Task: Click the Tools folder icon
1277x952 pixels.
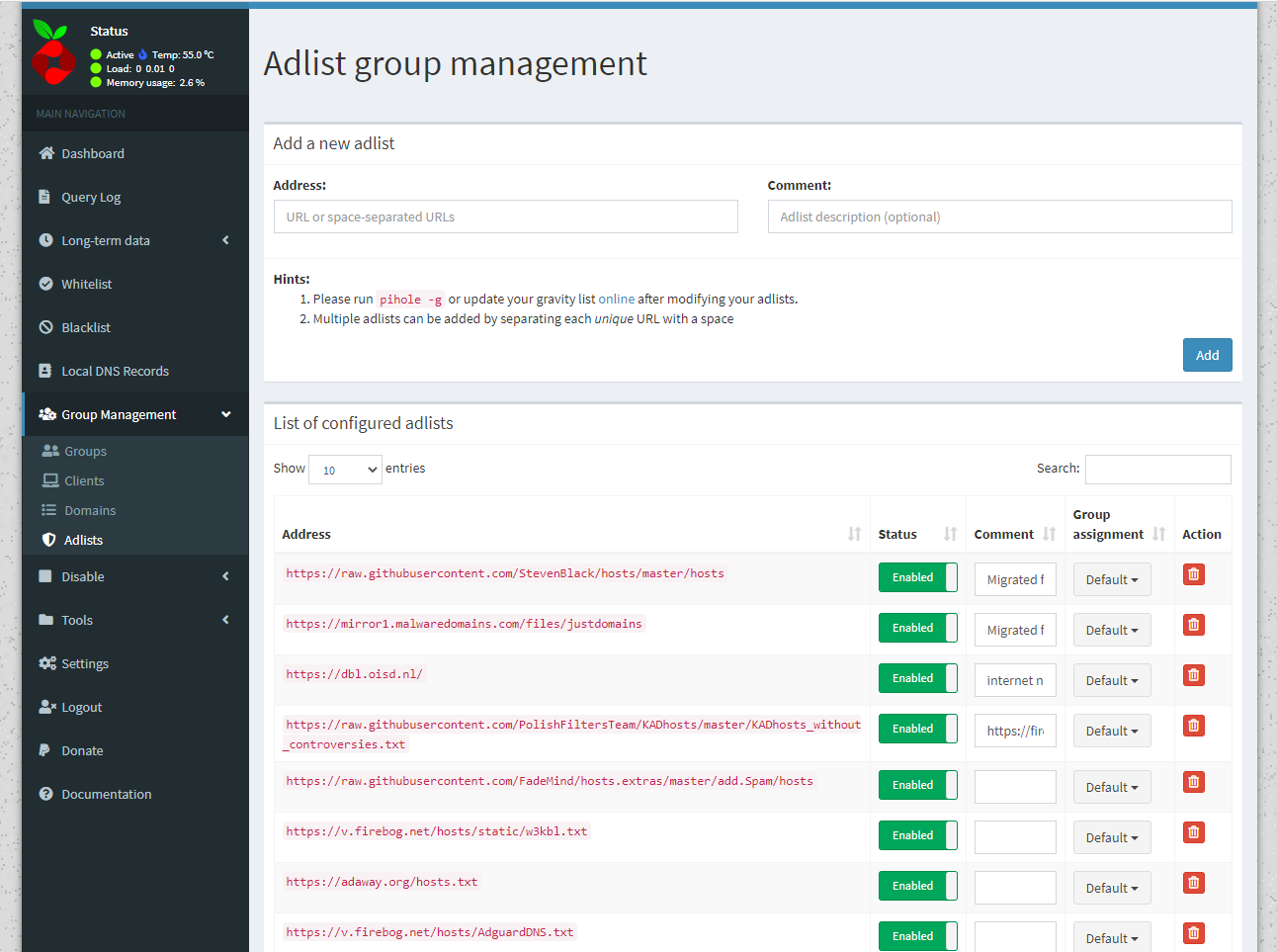Action: pyautogui.click(x=45, y=620)
